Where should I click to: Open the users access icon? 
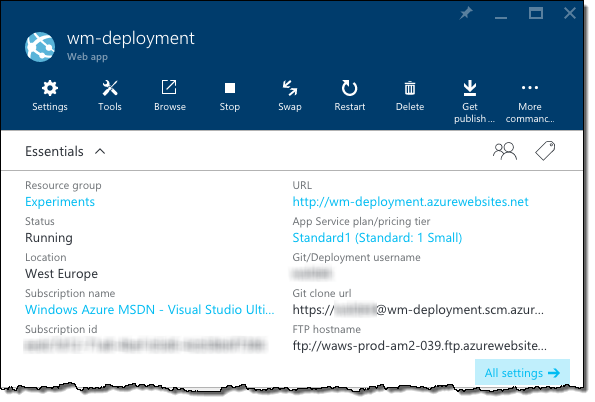505,151
